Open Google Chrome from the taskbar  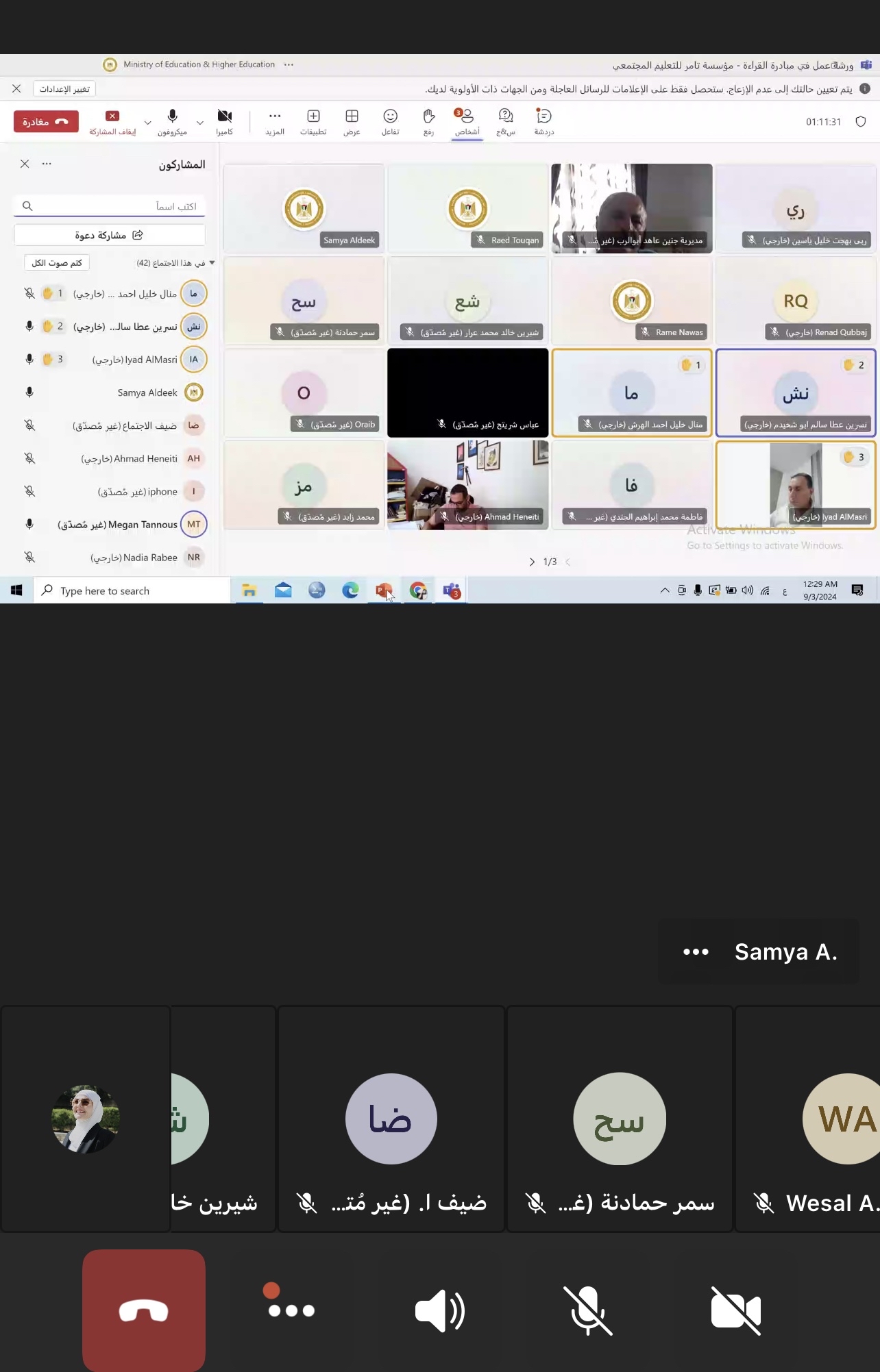click(x=418, y=590)
